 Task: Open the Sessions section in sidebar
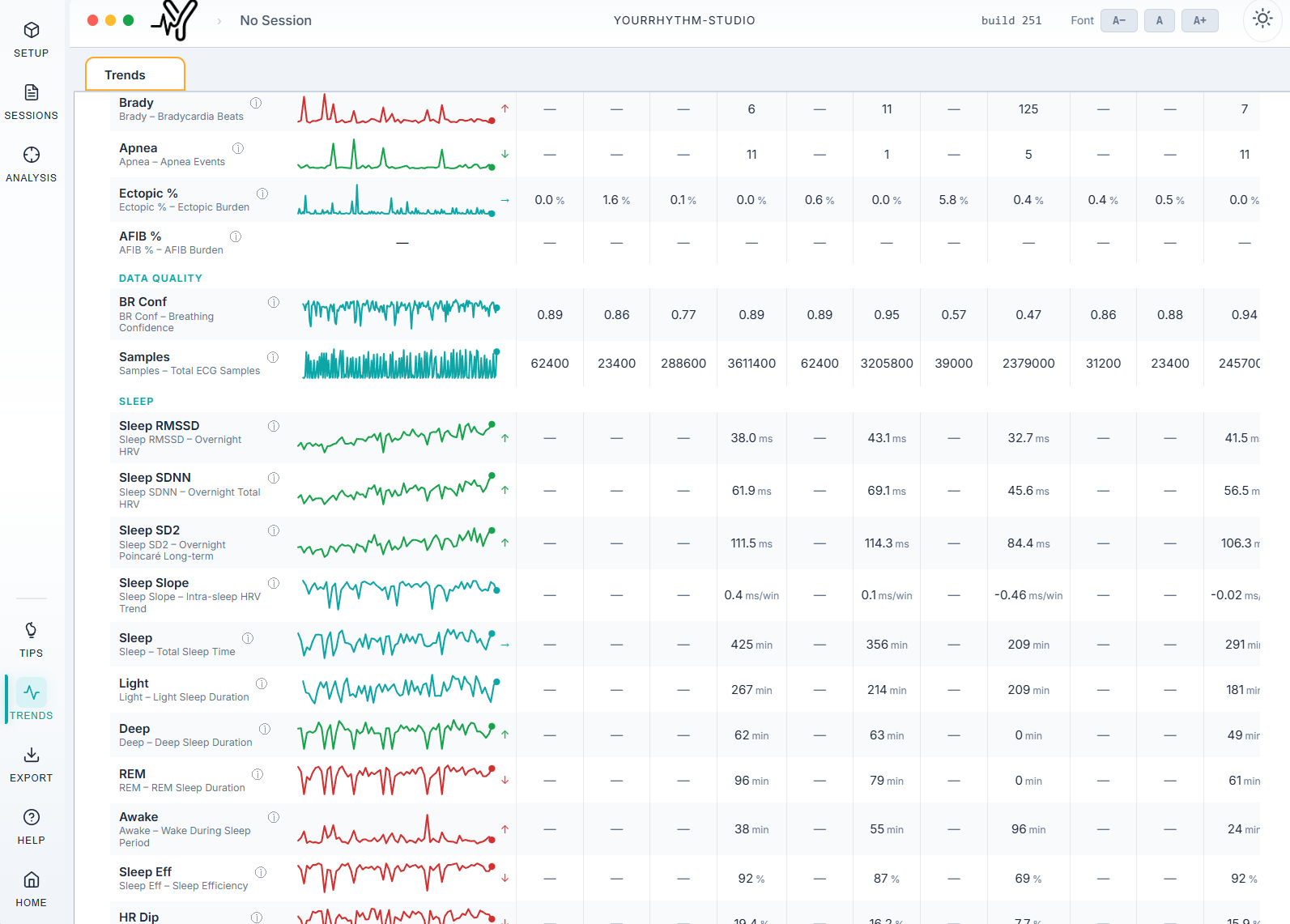pos(32,102)
